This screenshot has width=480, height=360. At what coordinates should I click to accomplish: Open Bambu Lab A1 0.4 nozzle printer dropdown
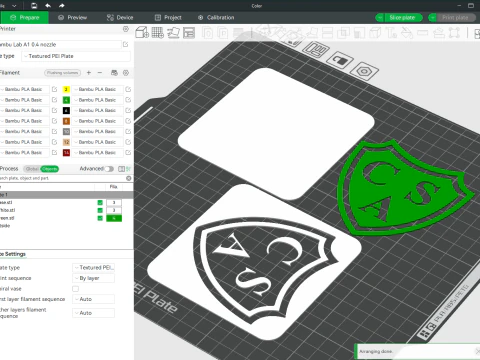pos(60,44)
